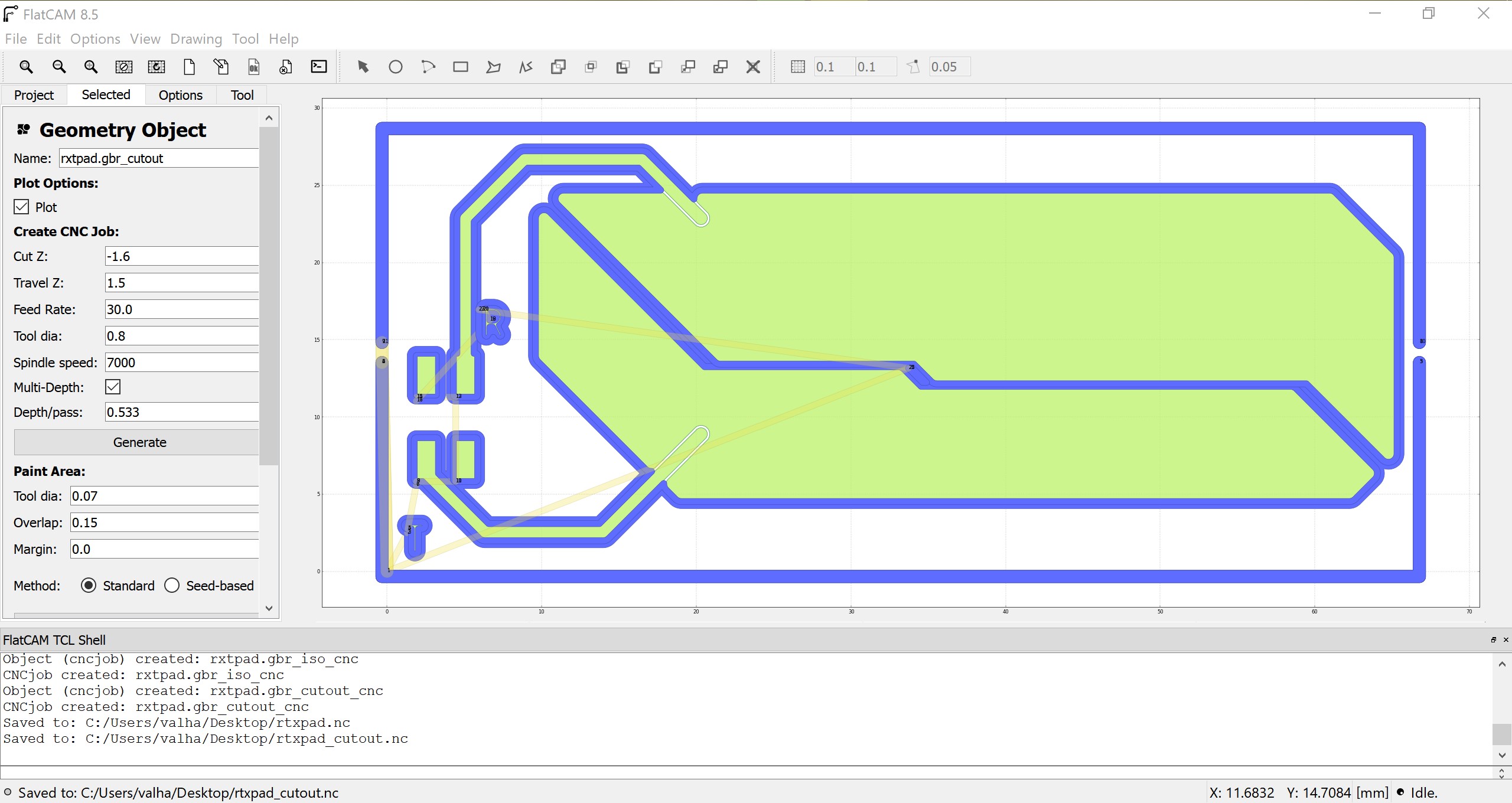Image resolution: width=1512 pixels, height=803 pixels.
Task: Toggle the snap-to-grid icon
Action: [x=797, y=67]
